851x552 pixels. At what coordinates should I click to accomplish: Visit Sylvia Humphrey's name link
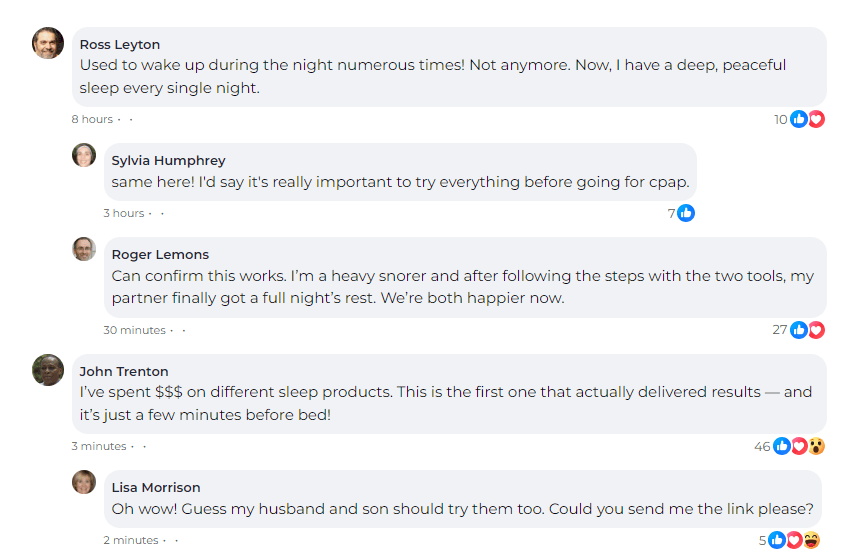168,160
